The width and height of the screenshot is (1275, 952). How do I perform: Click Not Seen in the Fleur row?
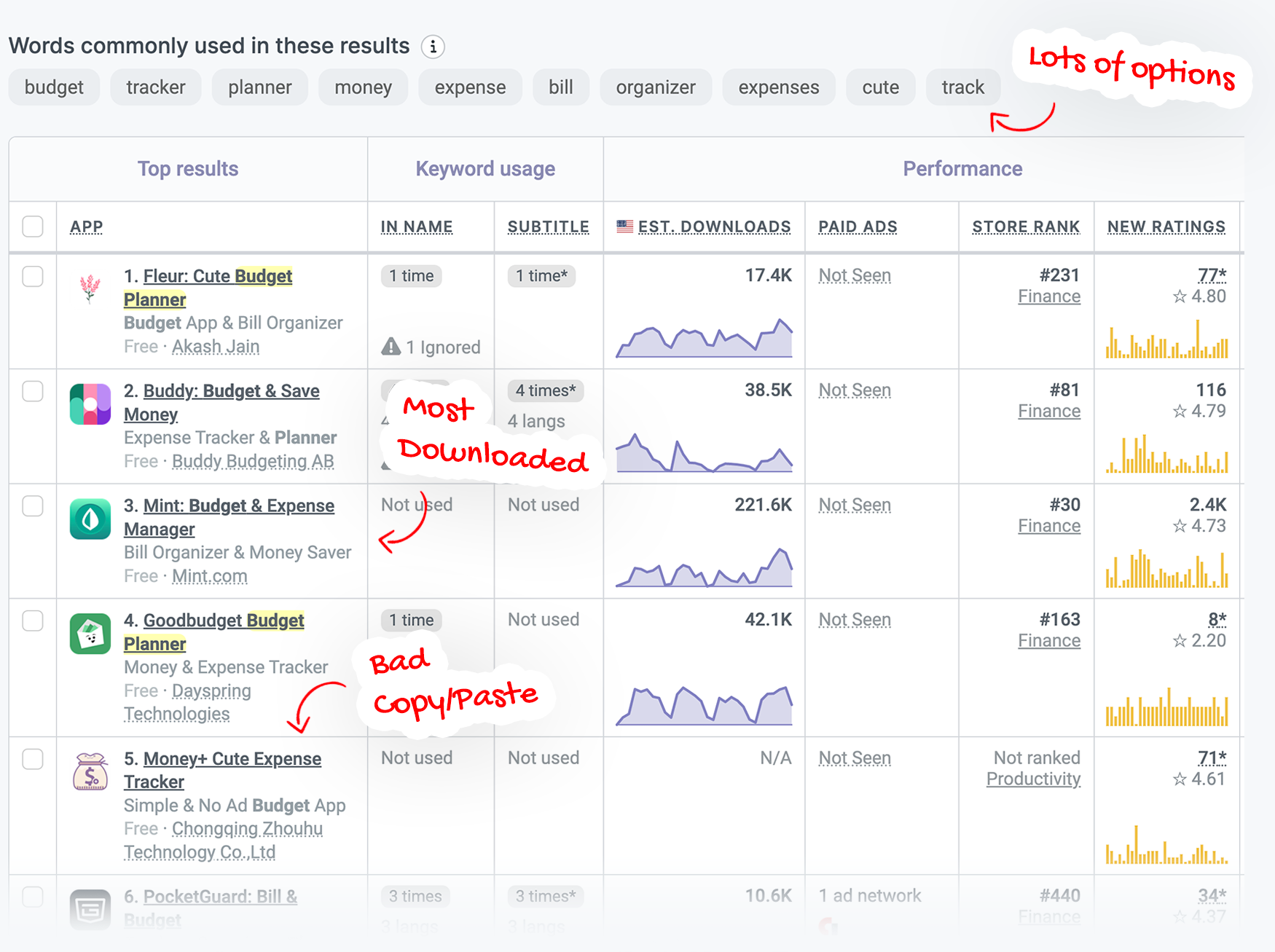(x=855, y=275)
